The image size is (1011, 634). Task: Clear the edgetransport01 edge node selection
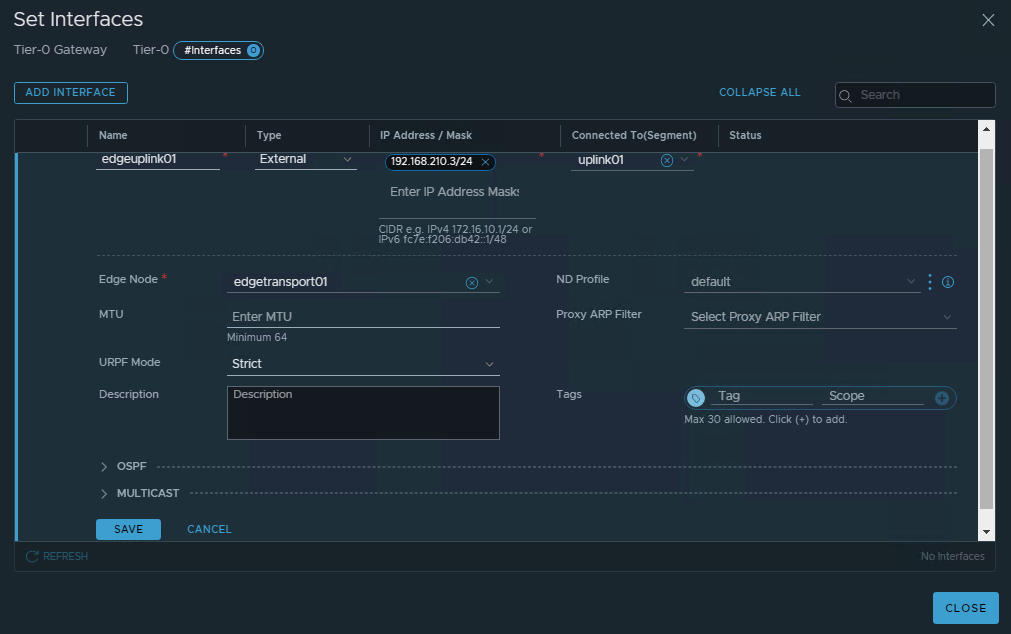tap(472, 283)
